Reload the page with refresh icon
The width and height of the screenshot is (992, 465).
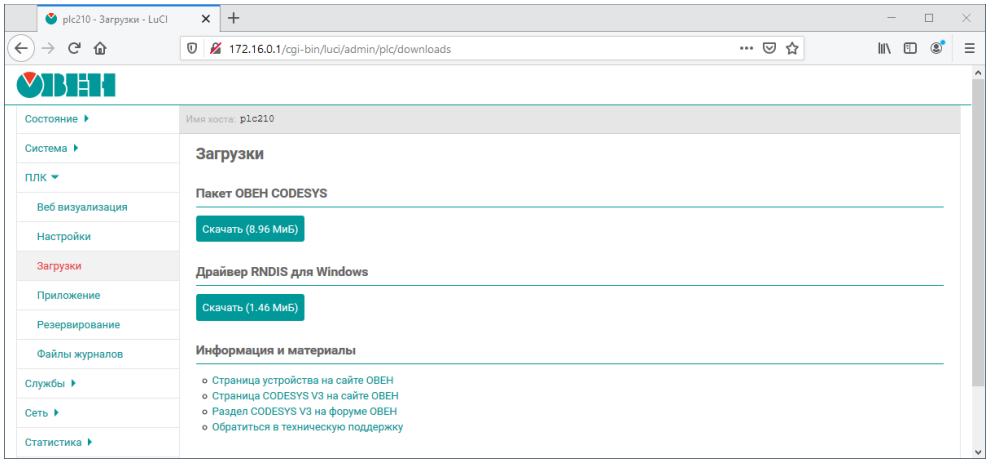click(x=74, y=48)
